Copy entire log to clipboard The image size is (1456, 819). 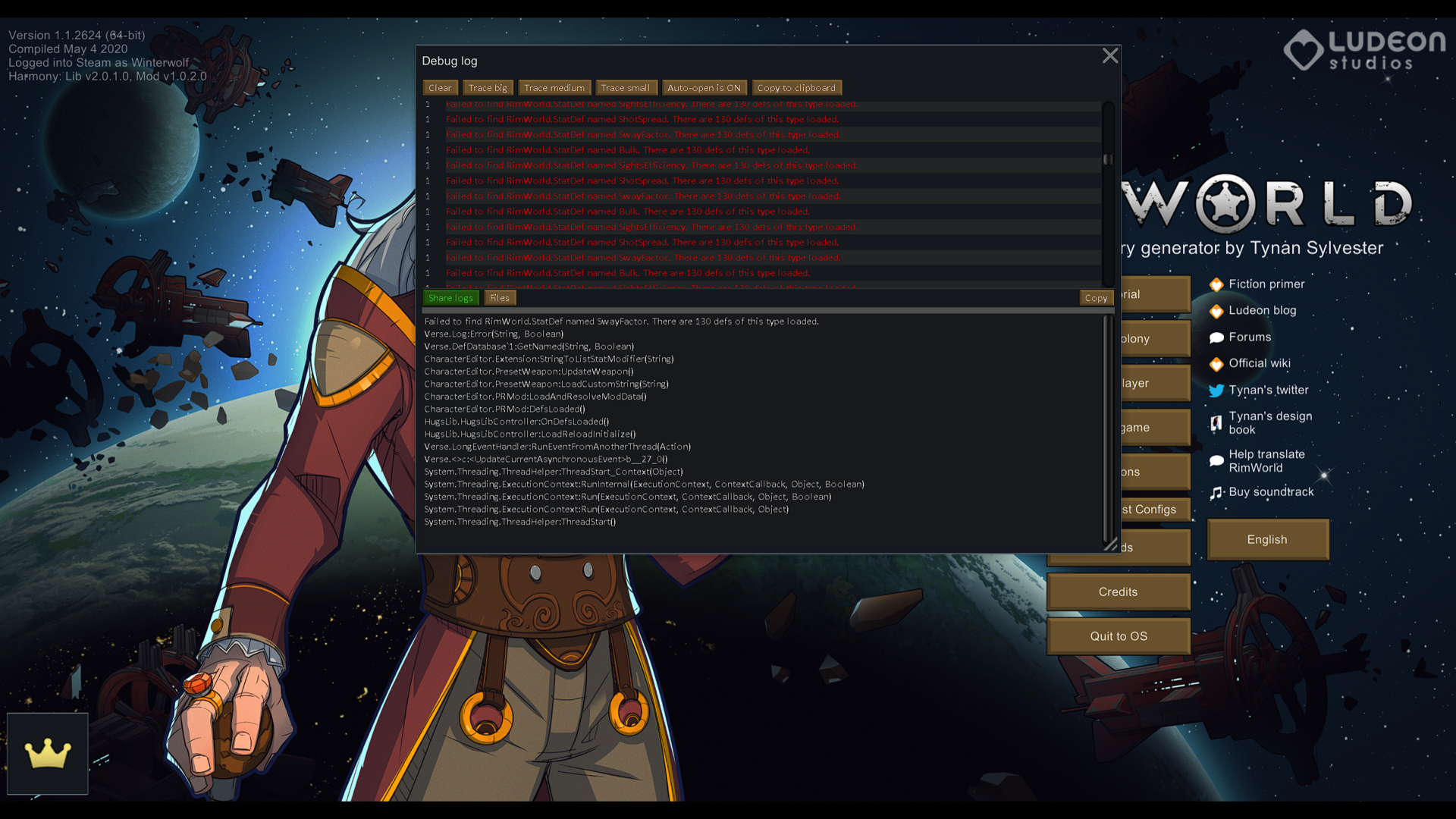(x=796, y=88)
